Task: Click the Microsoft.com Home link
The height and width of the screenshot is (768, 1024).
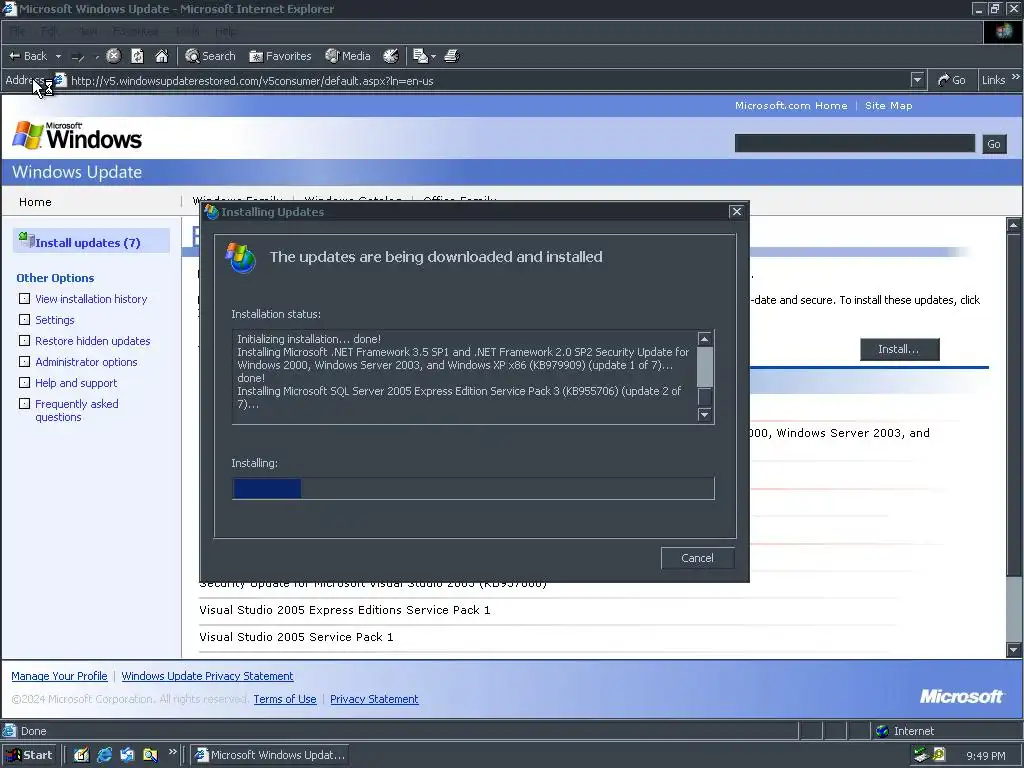Action: [791, 105]
